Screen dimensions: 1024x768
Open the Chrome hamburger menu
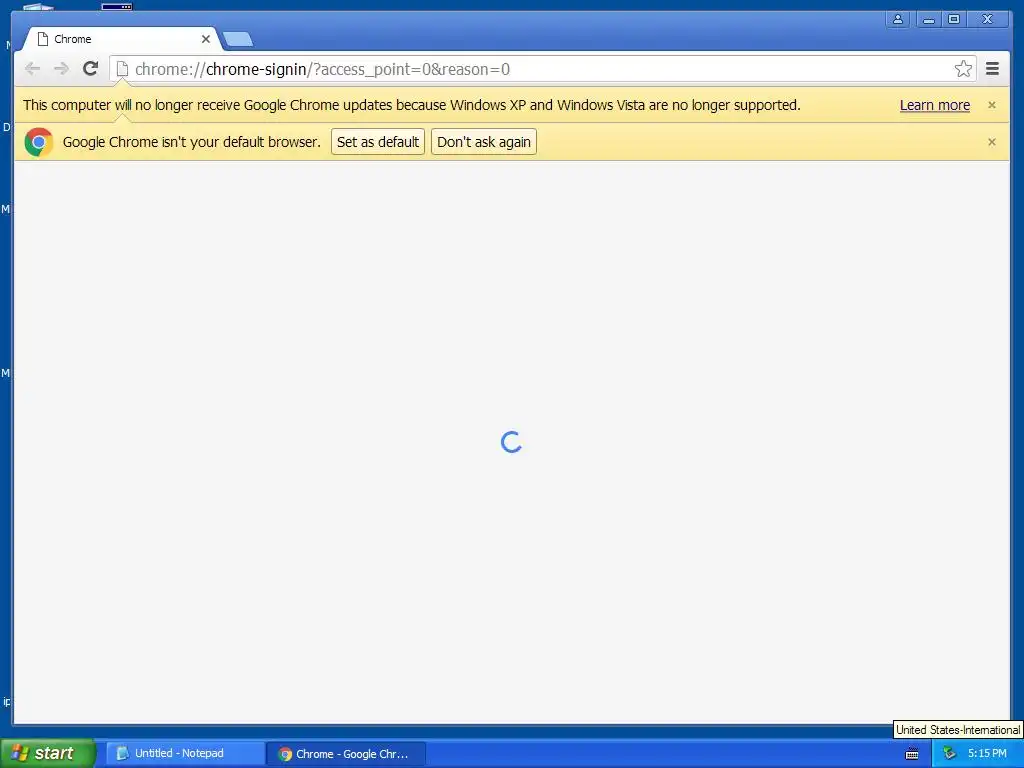pyautogui.click(x=992, y=69)
